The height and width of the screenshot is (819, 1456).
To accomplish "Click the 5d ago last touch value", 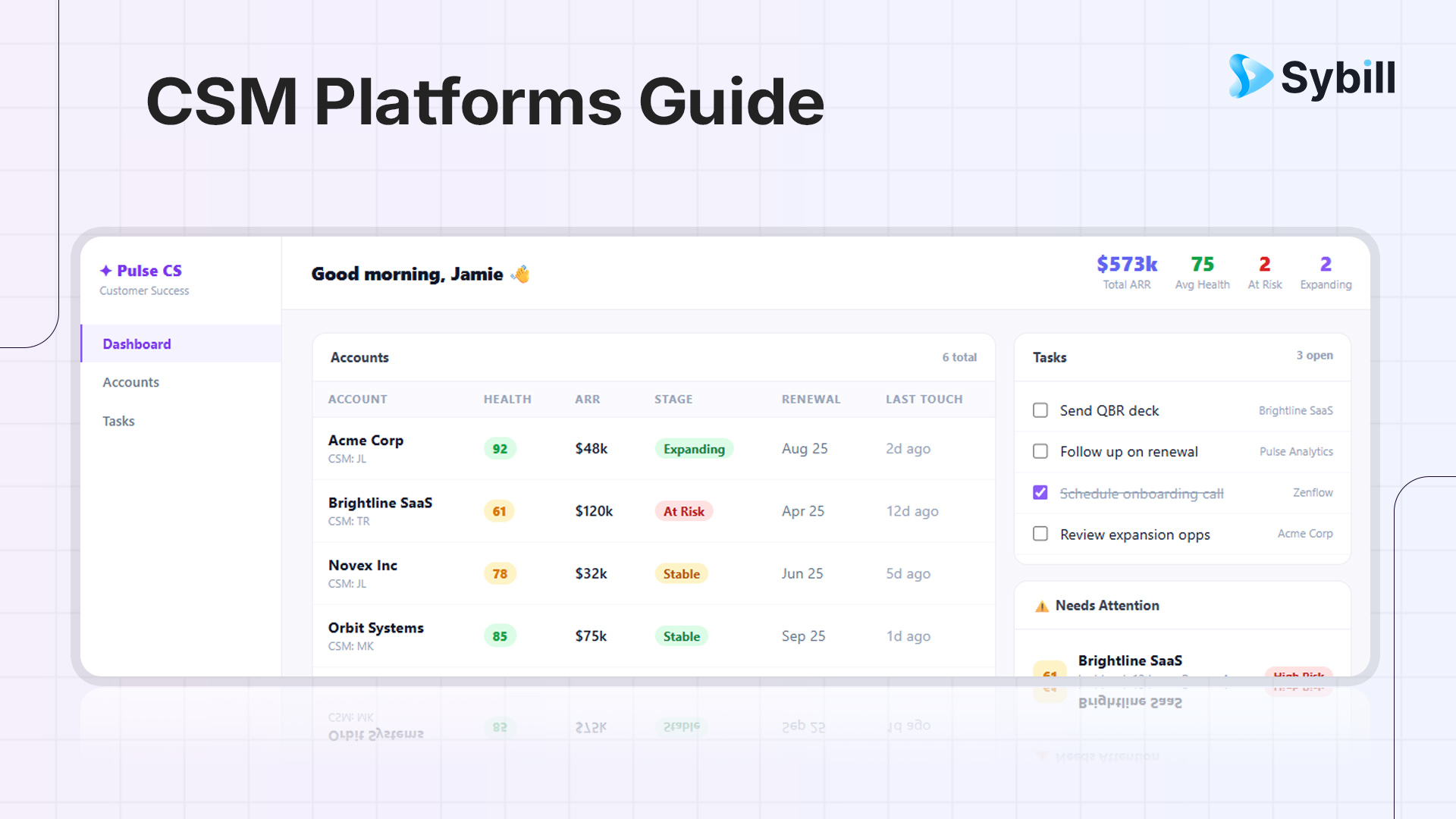I will 908,574.
